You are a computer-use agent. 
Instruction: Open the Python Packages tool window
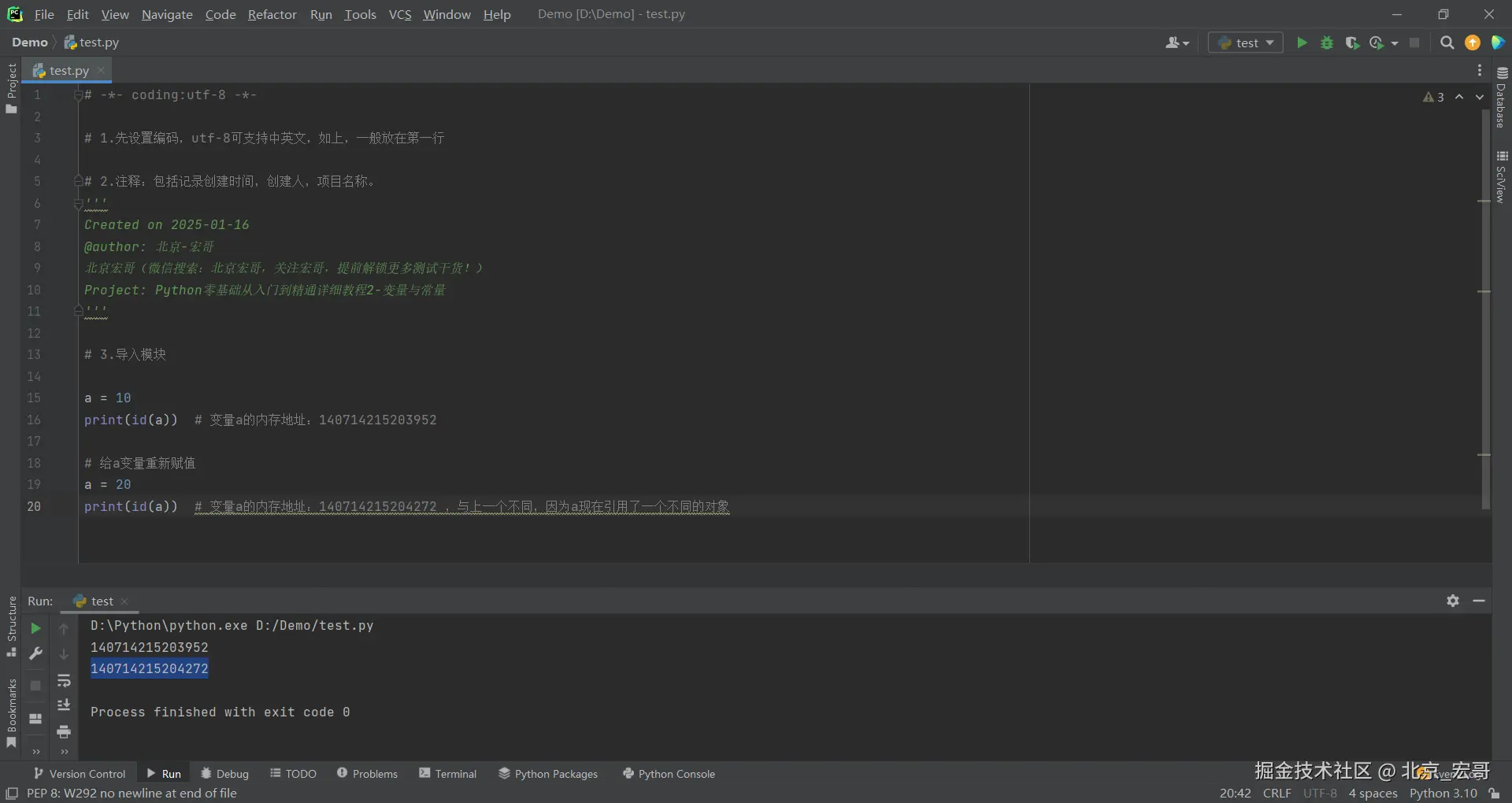548,774
